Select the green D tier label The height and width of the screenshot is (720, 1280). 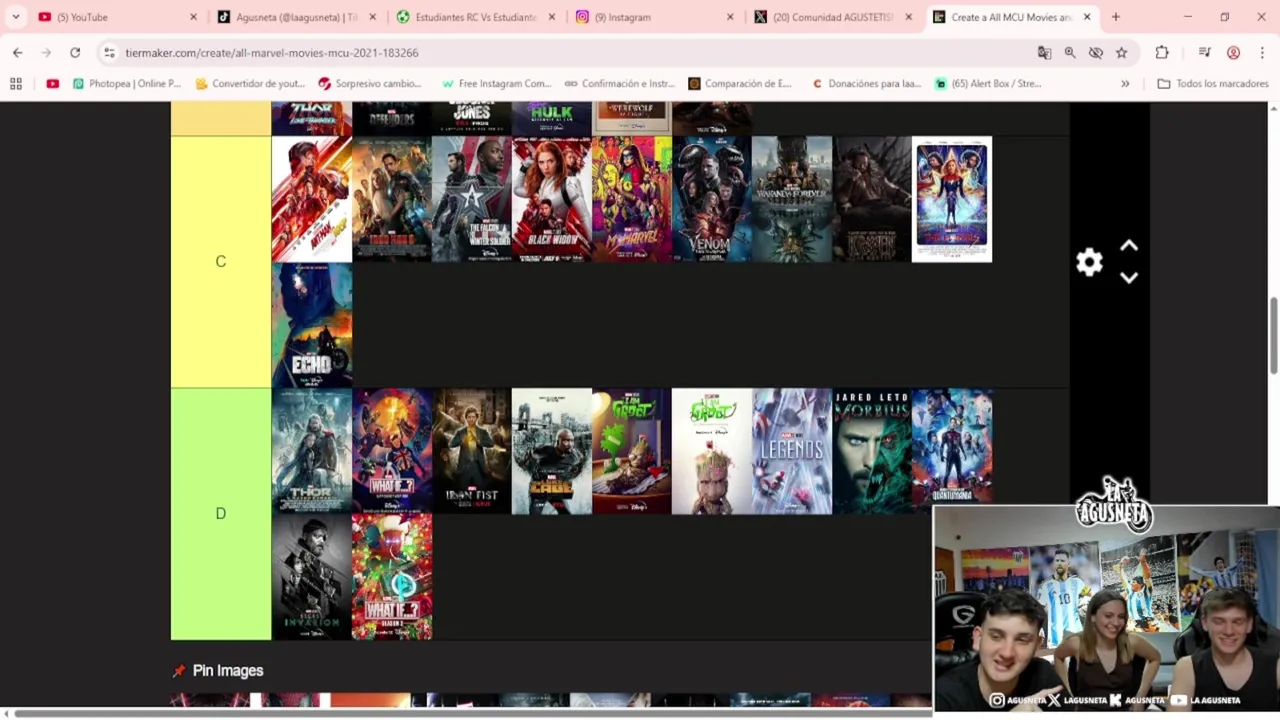click(221, 514)
